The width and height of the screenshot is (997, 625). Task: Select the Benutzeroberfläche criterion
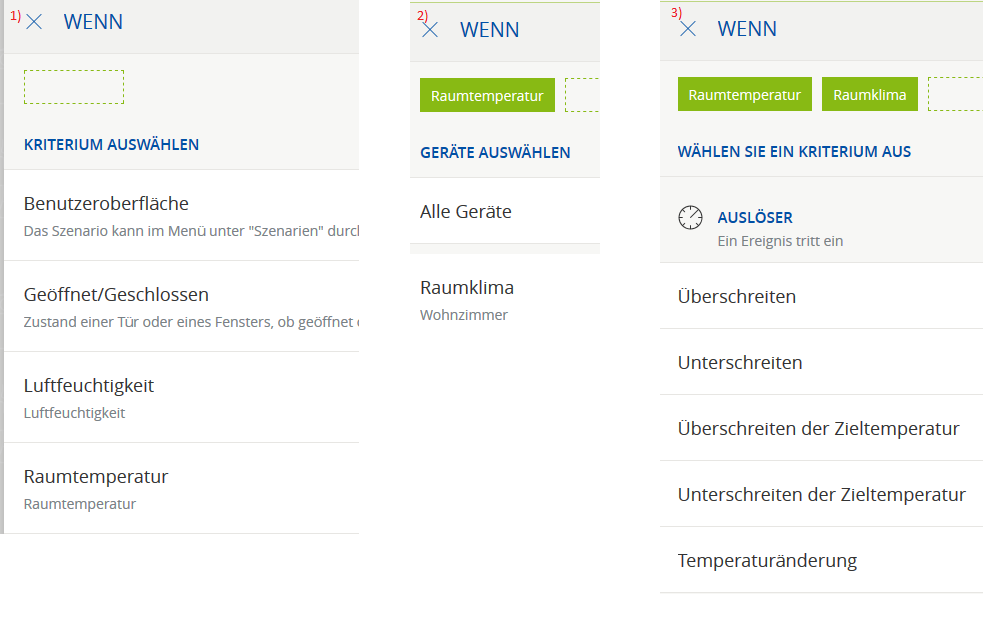tap(106, 204)
